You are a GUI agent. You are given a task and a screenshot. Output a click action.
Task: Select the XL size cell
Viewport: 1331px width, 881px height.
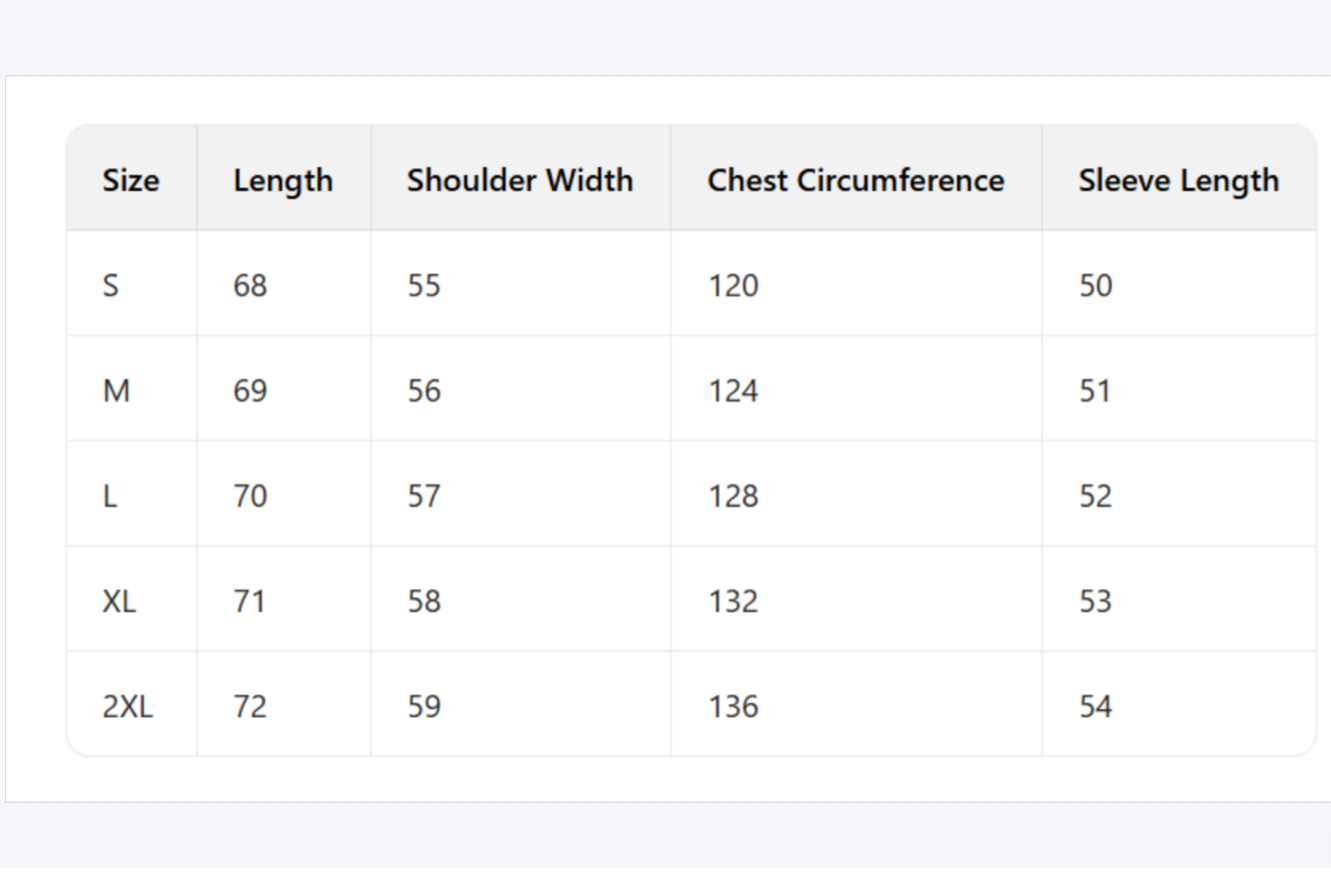pyautogui.click(x=119, y=601)
